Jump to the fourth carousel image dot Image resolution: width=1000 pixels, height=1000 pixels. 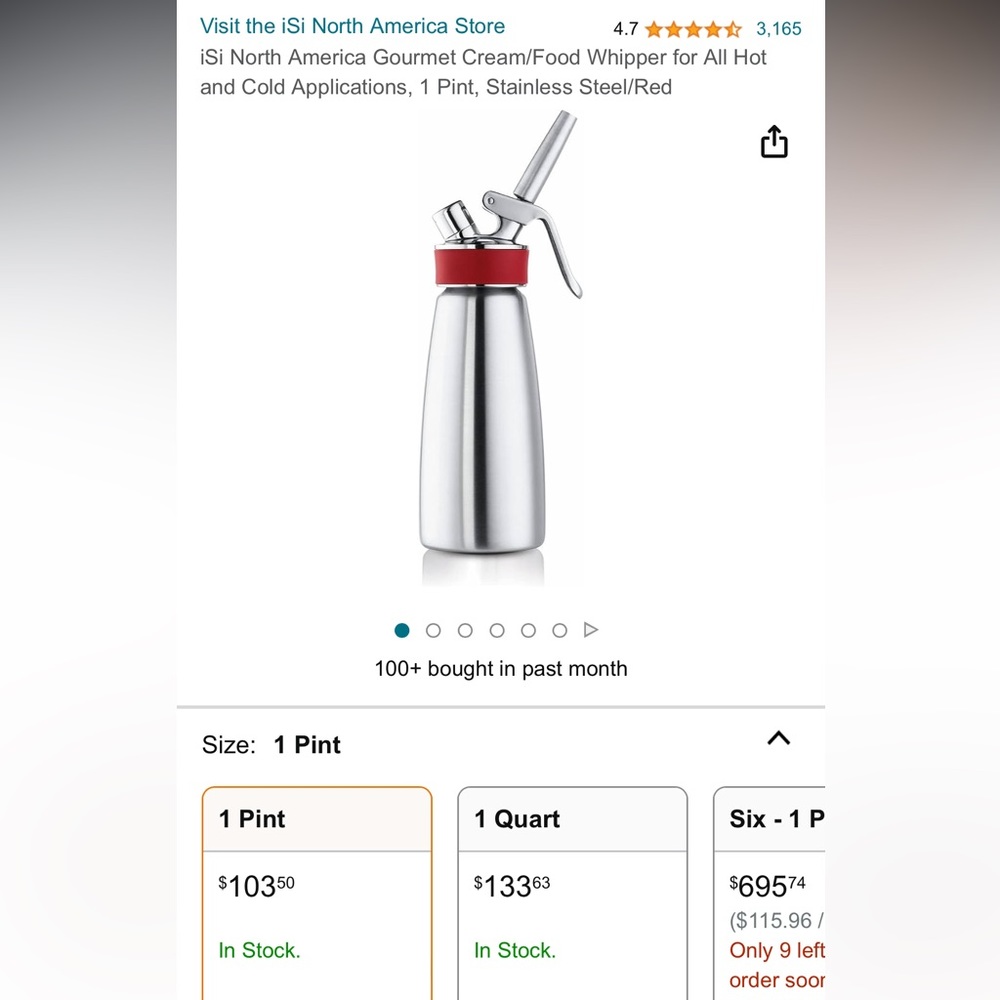point(497,630)
